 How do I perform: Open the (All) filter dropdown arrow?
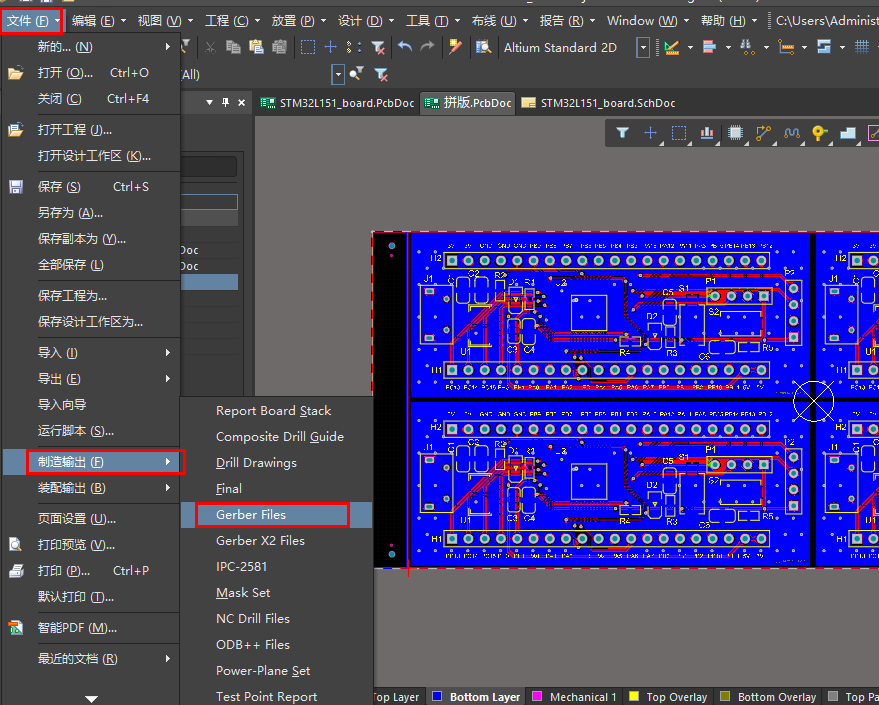[x=338, y=74]
